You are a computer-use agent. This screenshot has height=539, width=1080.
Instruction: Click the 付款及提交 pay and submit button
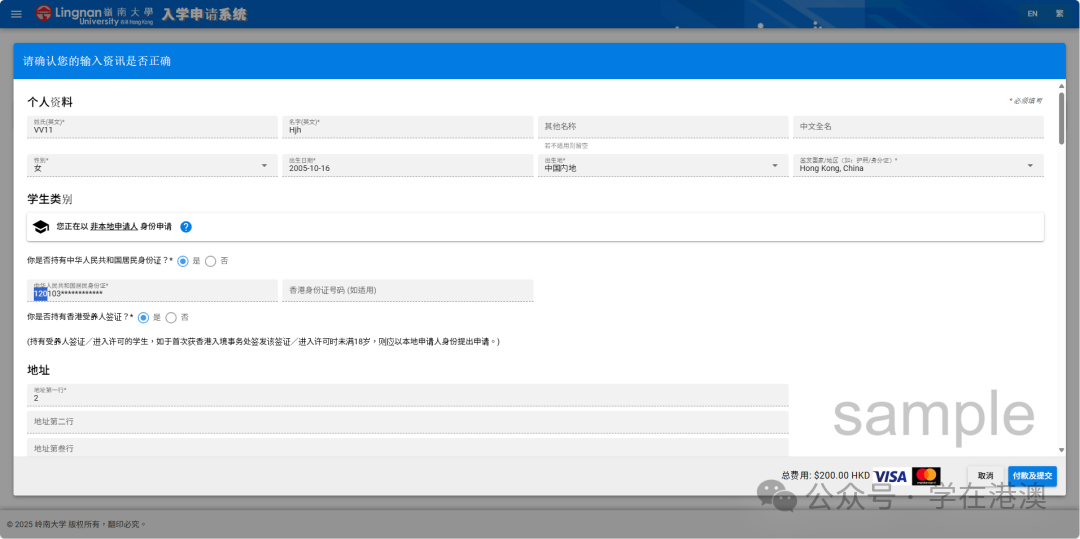(x=1032, y=476)
